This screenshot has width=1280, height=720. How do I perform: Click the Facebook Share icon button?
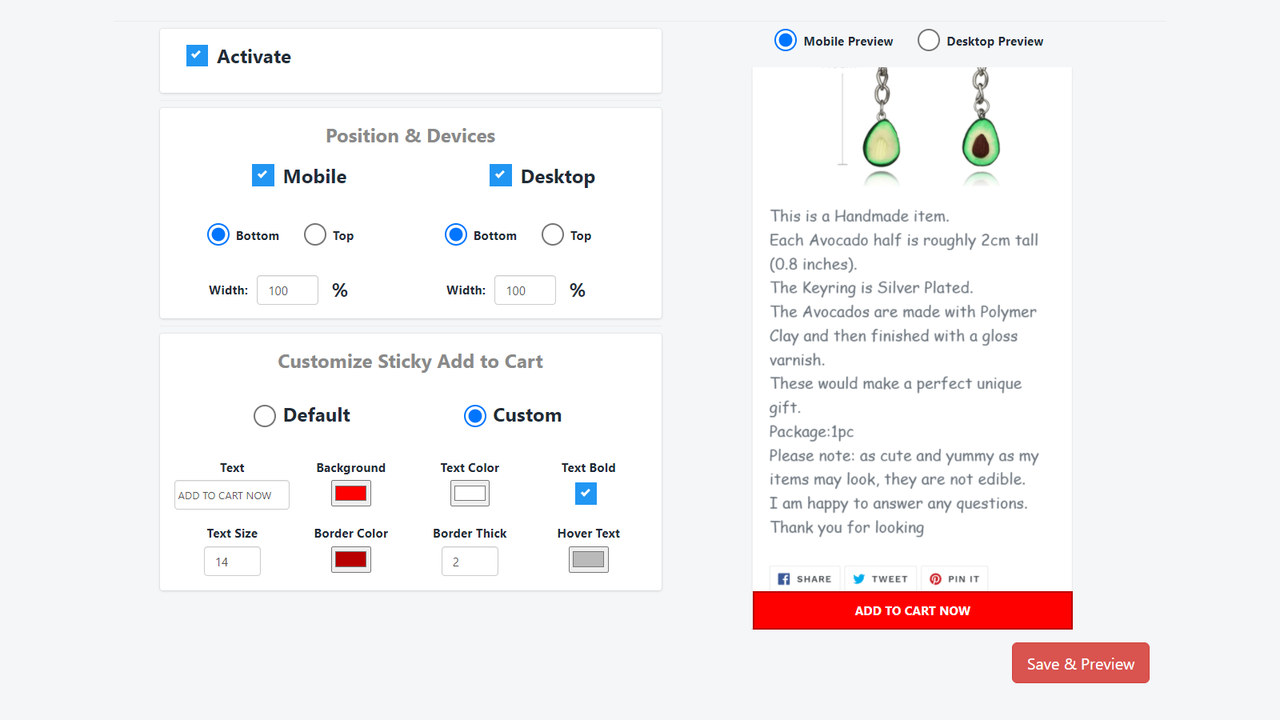tap(805, 578)
